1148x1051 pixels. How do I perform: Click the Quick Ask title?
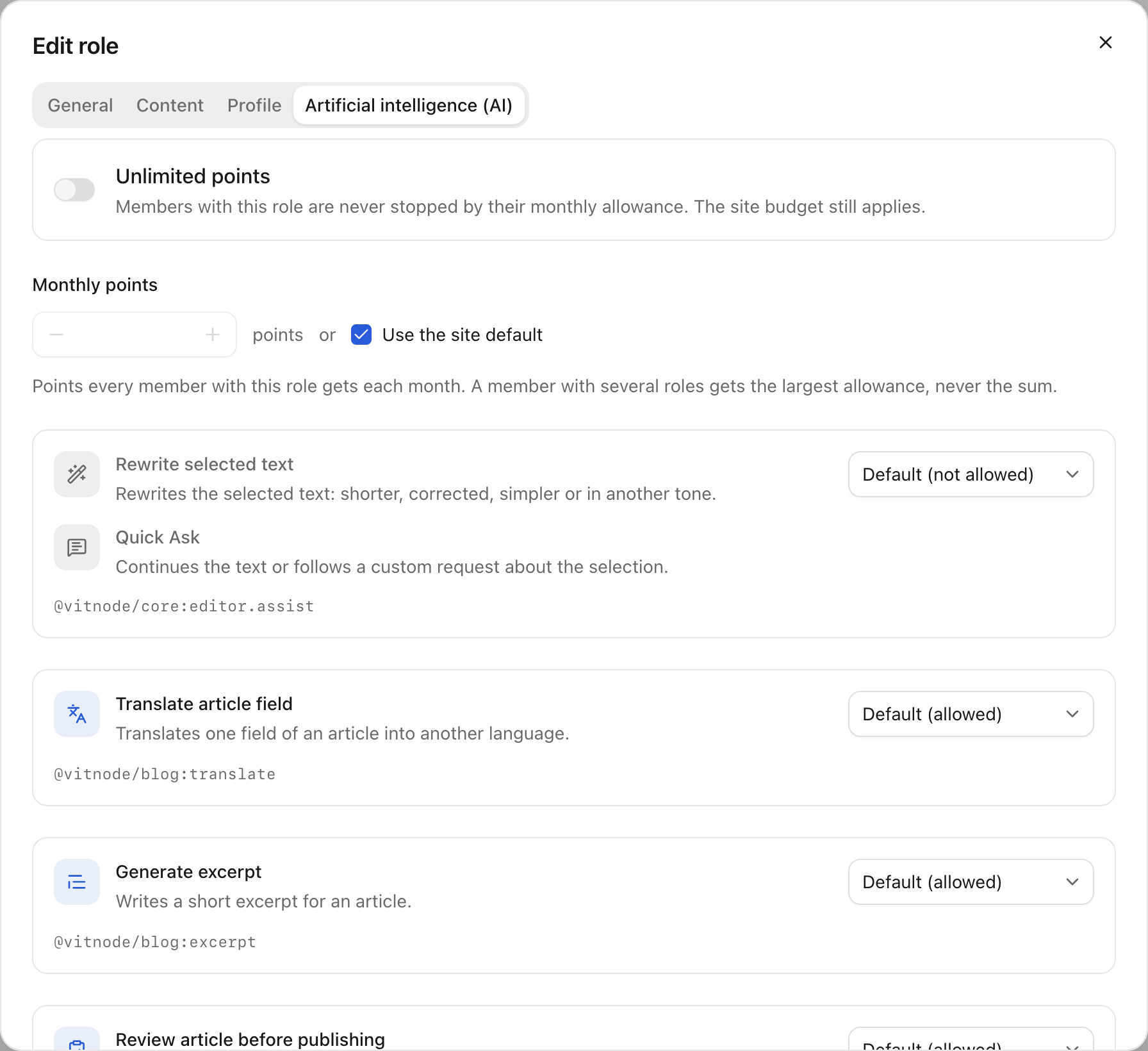pyautogui.click(x=158, y=537)
